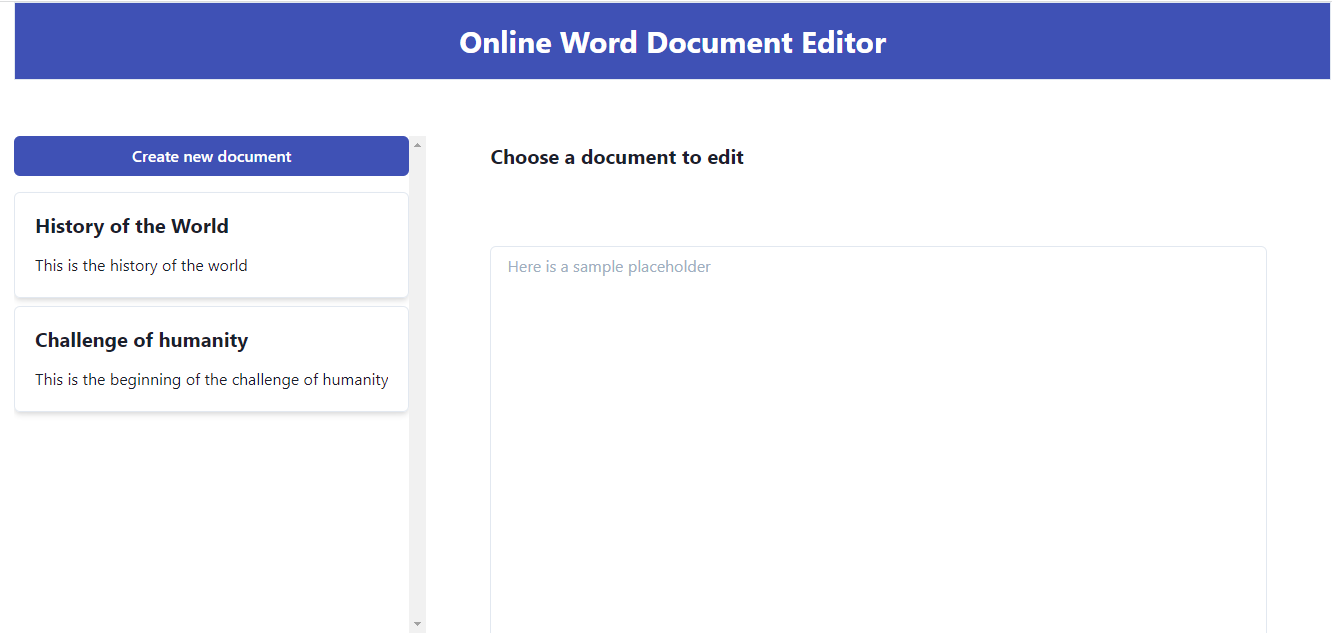Click the Create new document button
Viewport: 1332px width, 633px height.
coord(211,156)
